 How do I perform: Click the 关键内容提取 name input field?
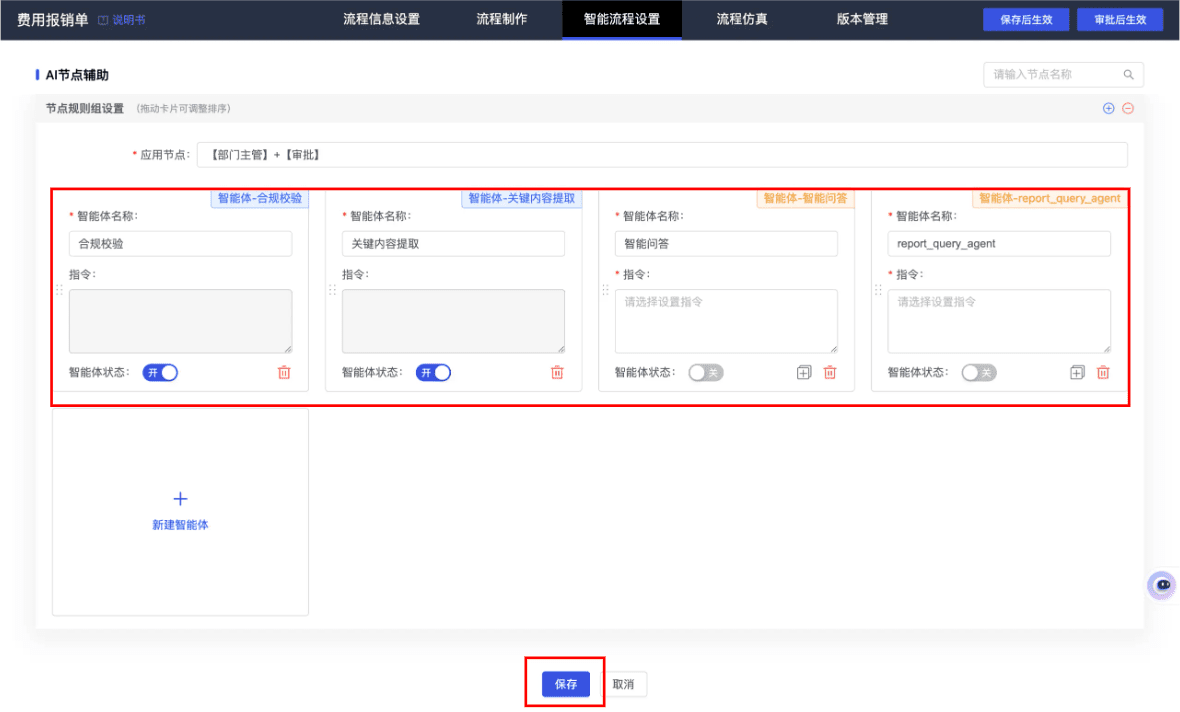coord(453,244)
